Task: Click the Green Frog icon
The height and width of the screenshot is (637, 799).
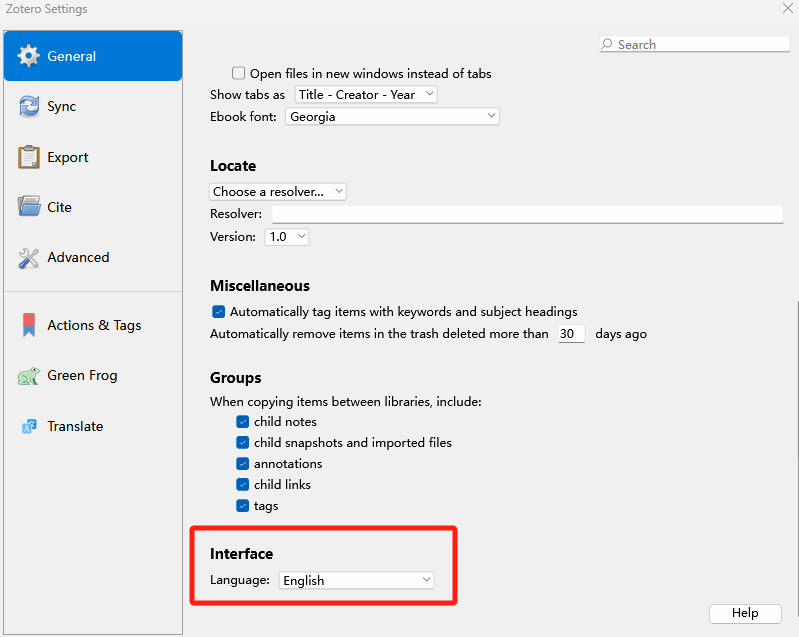Action: click(x=29, y=377)
